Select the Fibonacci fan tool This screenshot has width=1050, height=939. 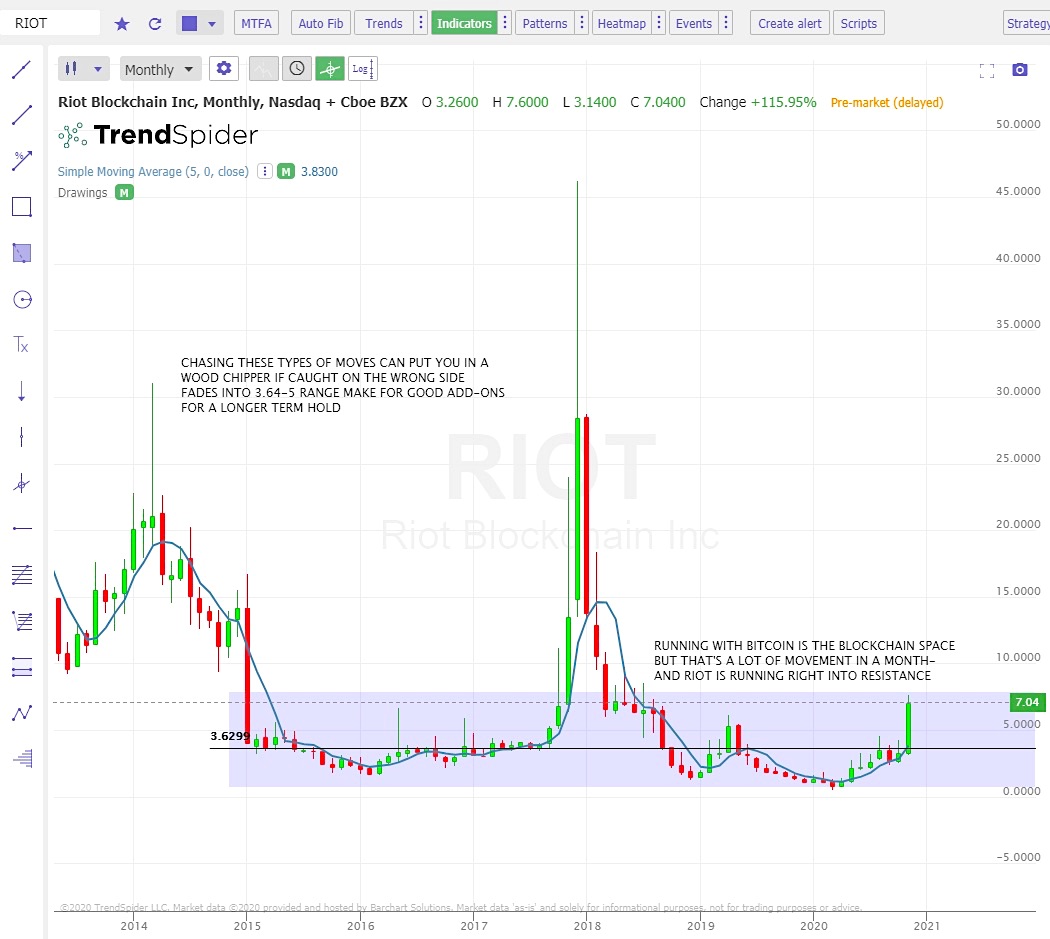click(21, 621)
